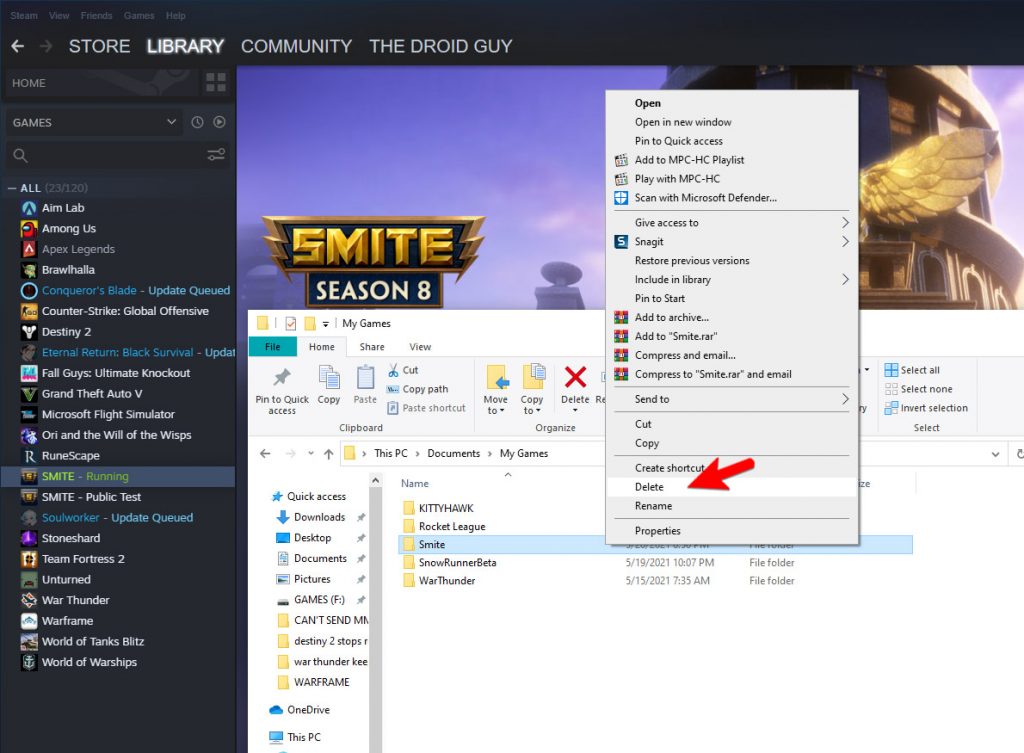Click the library search magnifier icon
The width and height of the screenshot is (1024, 753).
[20, 155]
